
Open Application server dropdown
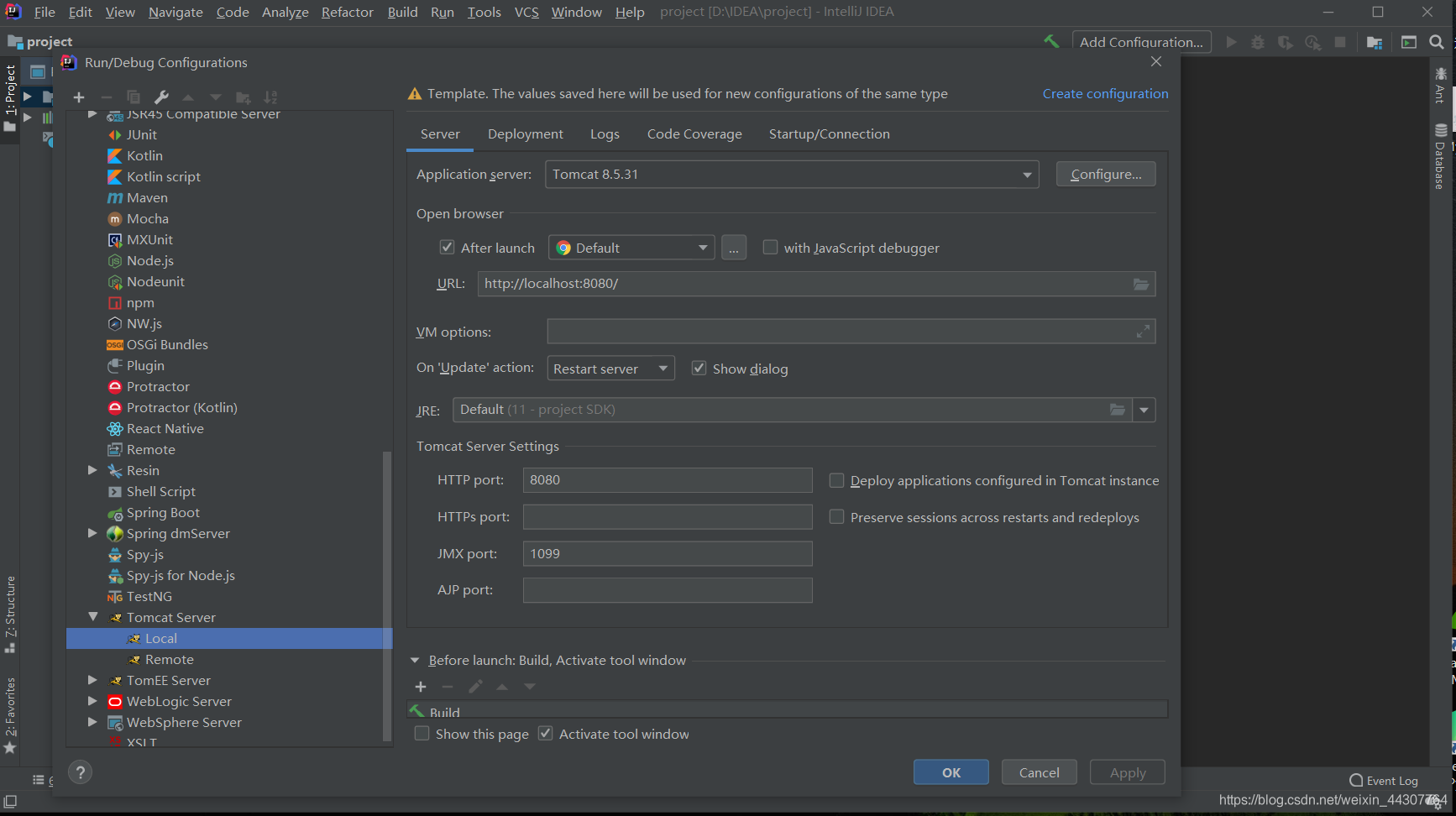792,175
